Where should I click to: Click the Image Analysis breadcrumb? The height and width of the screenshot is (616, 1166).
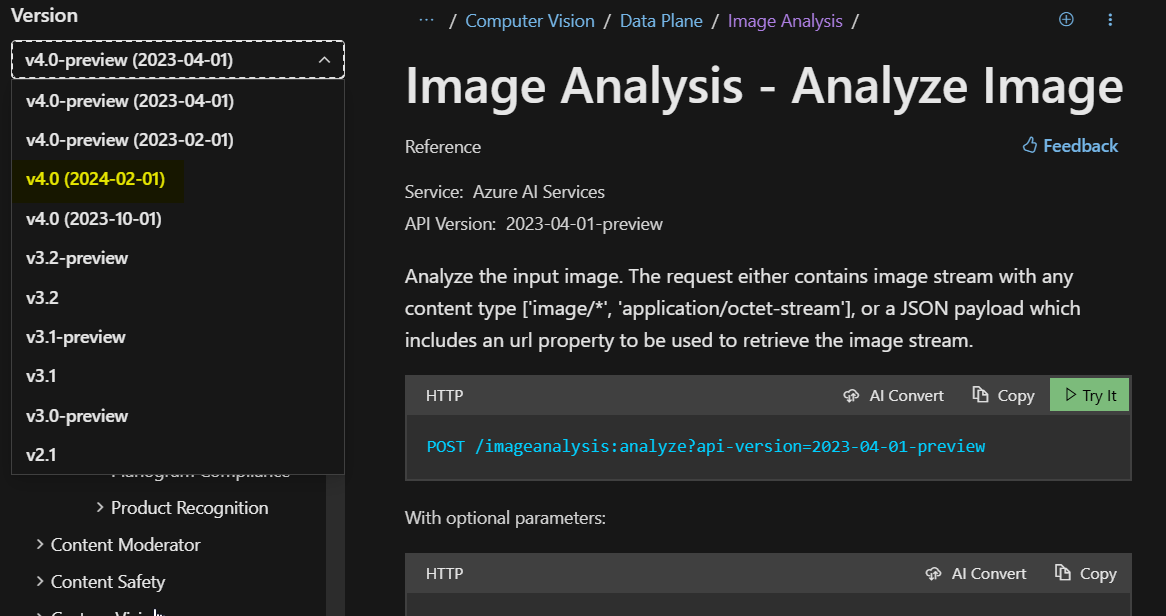785,20
